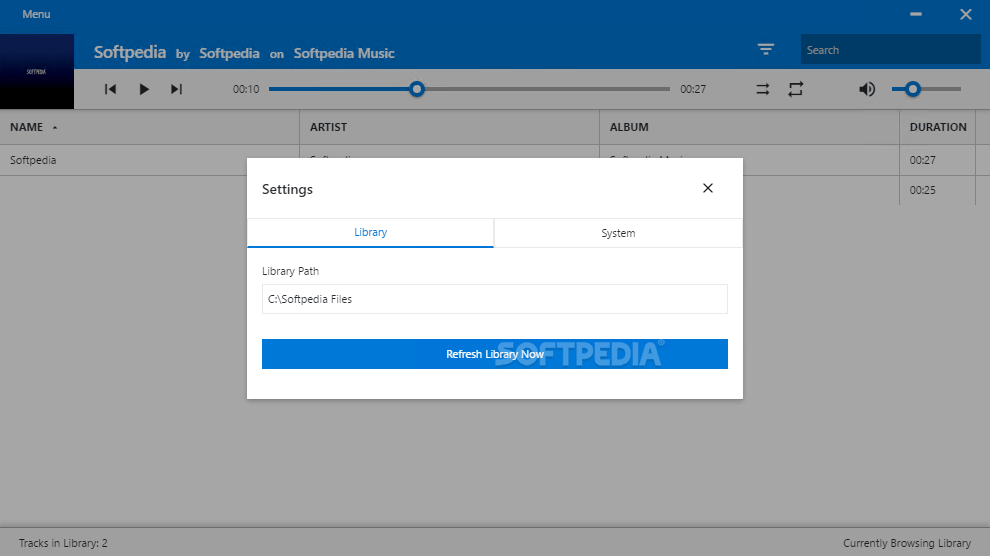This screenshot has height=556, width=990.
Task: Mute the volume speaker icon
Action: click(867, 89)
